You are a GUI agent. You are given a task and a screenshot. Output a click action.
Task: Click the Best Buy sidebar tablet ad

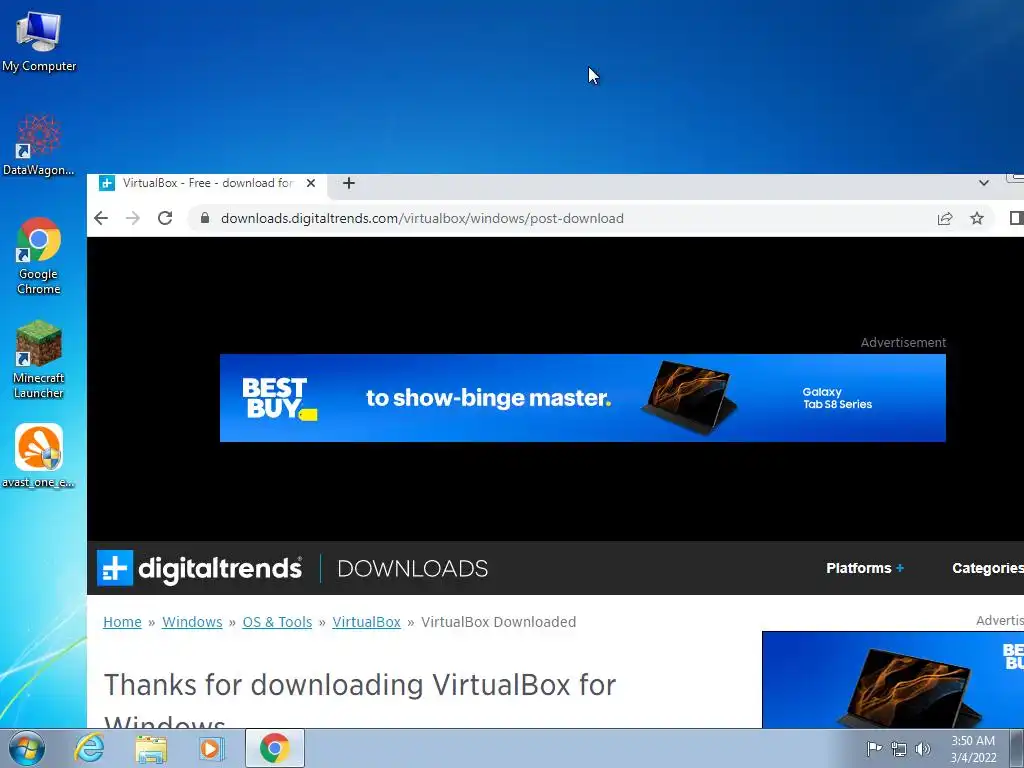(x=893, y=679)
